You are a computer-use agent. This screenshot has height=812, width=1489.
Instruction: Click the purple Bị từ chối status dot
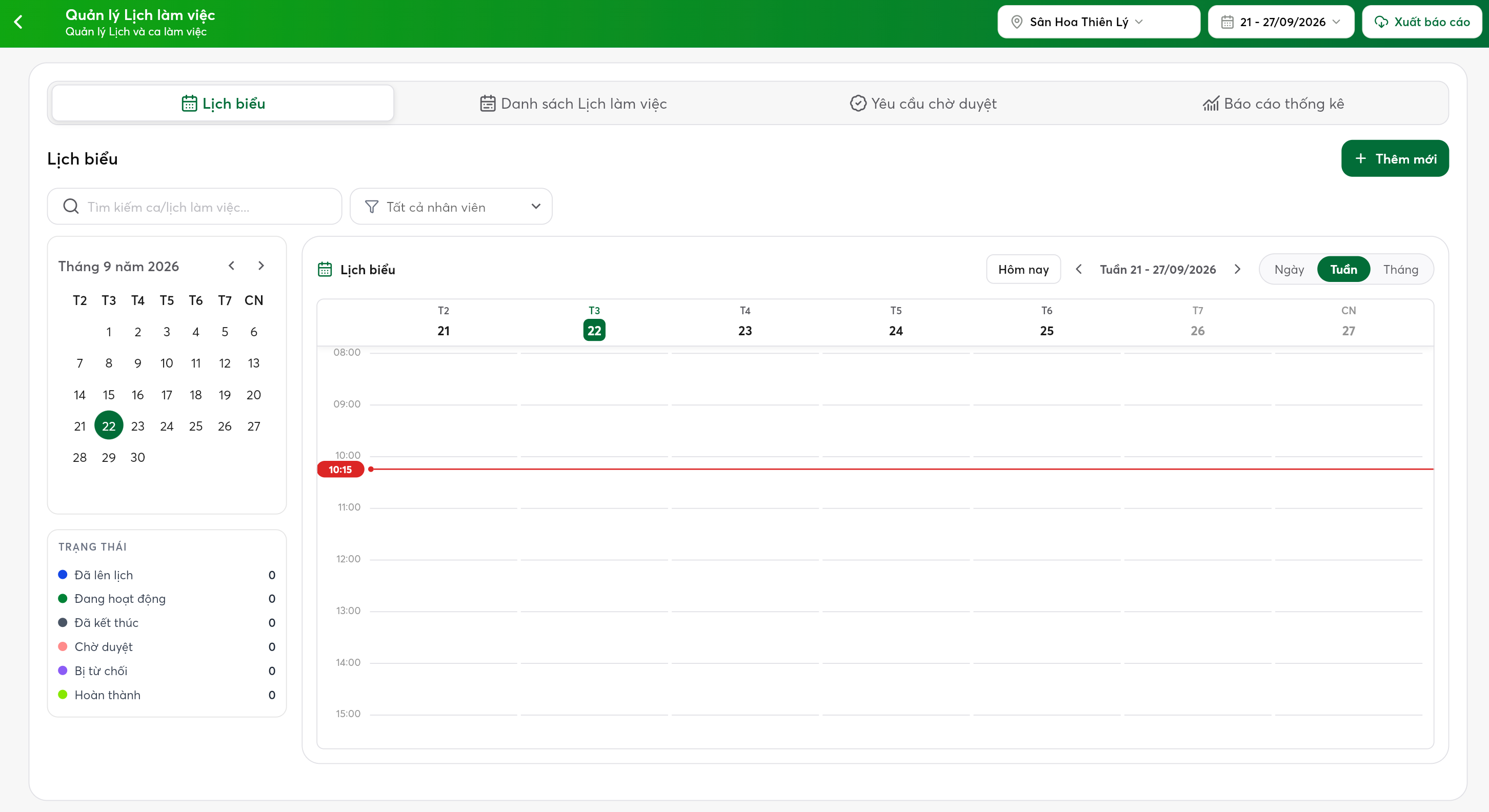(x=63, y=671)
